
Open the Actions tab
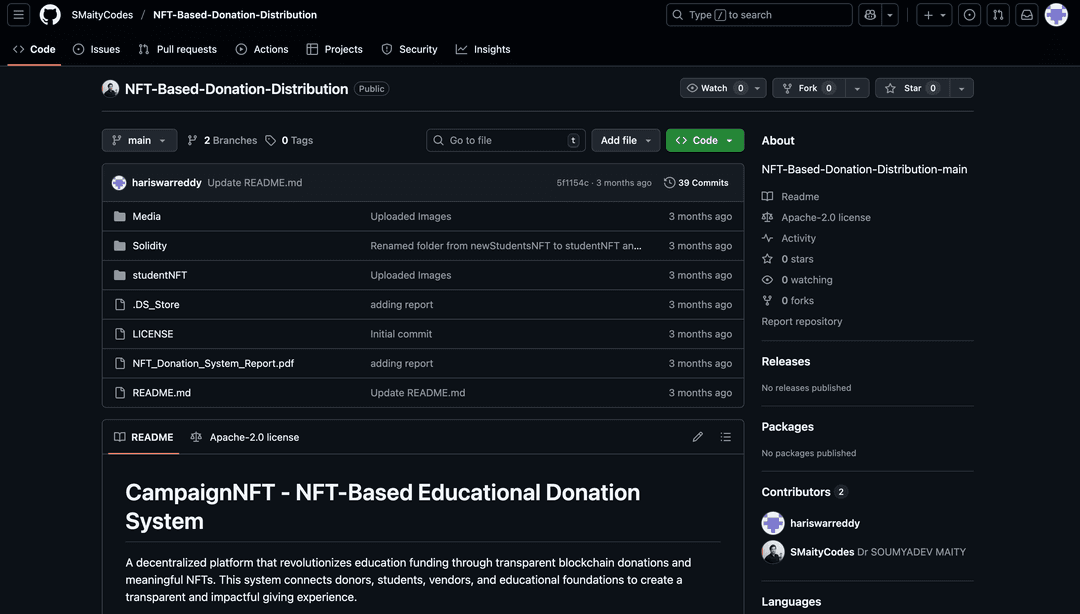[x=262, y=48]
